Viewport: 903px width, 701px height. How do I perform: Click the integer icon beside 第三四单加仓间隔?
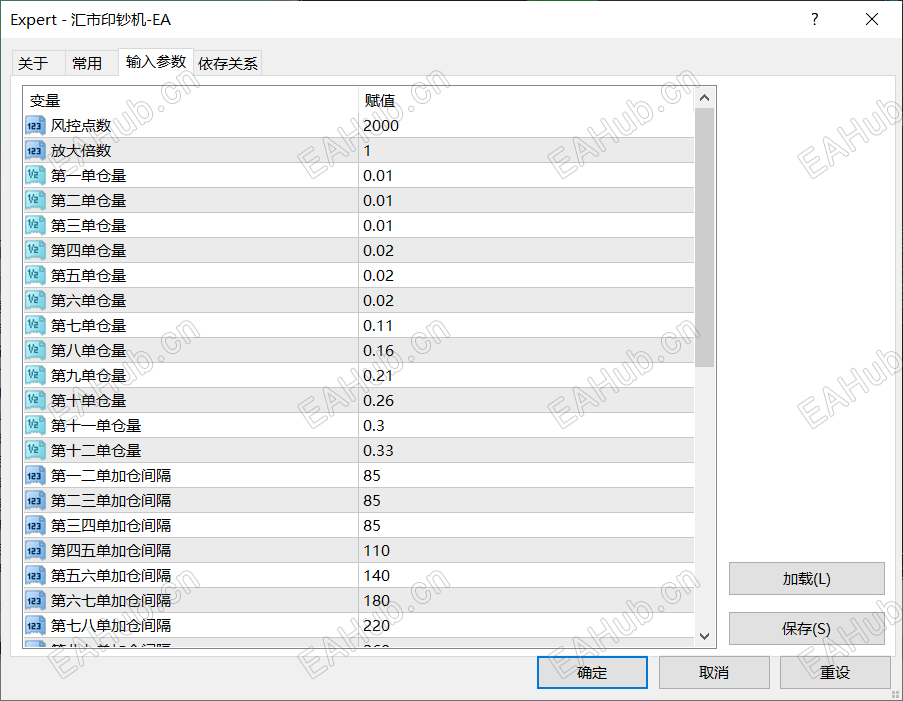point(35,525)
